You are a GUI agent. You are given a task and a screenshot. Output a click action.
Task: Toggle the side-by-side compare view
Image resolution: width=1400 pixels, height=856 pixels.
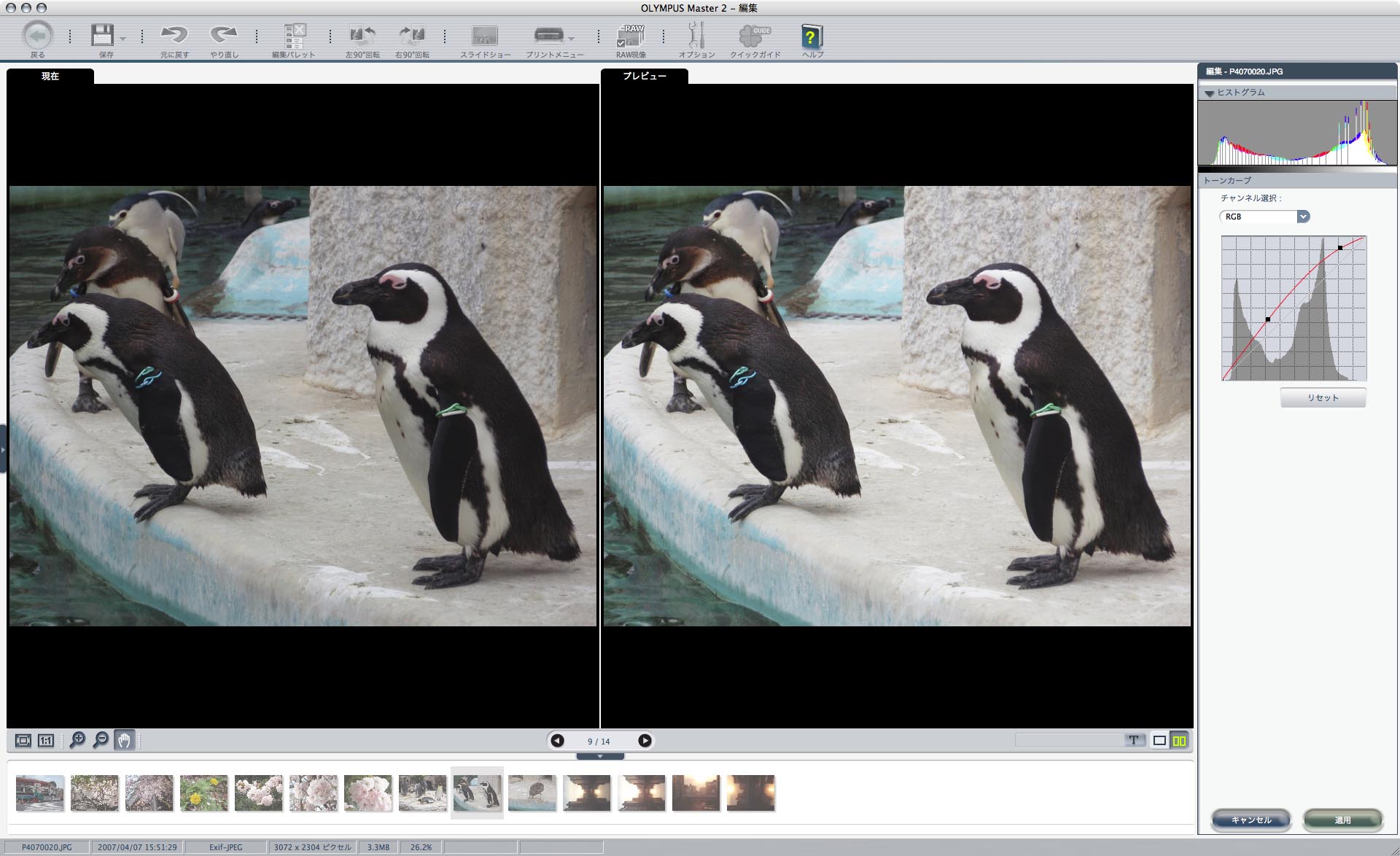pyautogui.click(x=1179, y=740)
